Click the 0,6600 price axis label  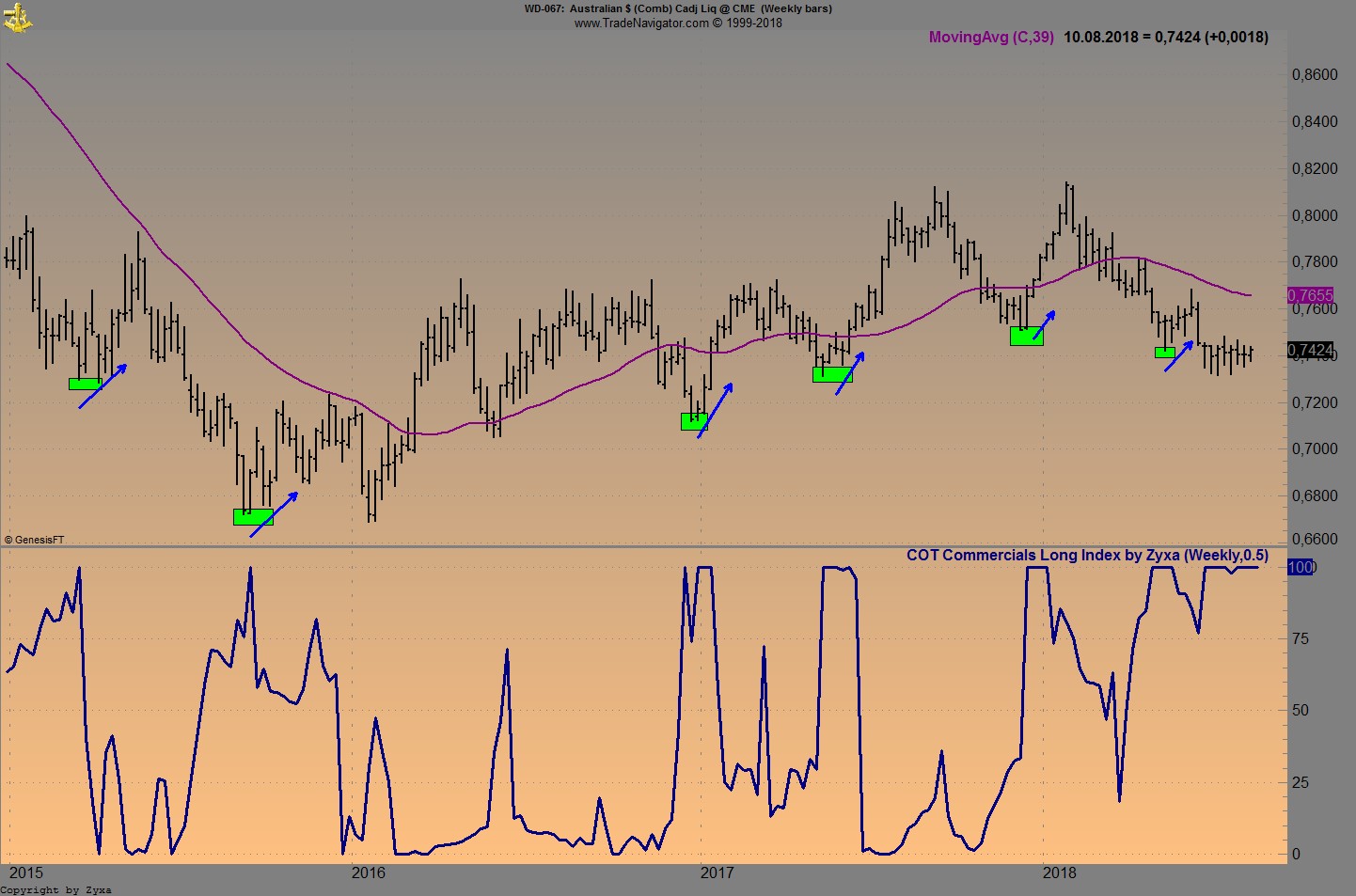pos(1315,539)
